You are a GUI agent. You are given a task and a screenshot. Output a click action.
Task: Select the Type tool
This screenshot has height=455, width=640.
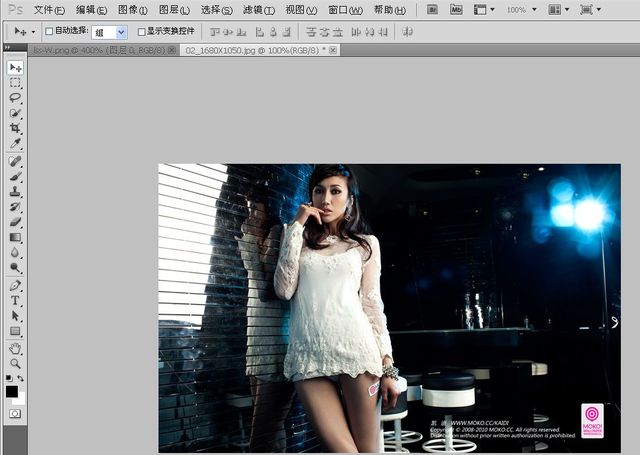[x=16, y=301]
